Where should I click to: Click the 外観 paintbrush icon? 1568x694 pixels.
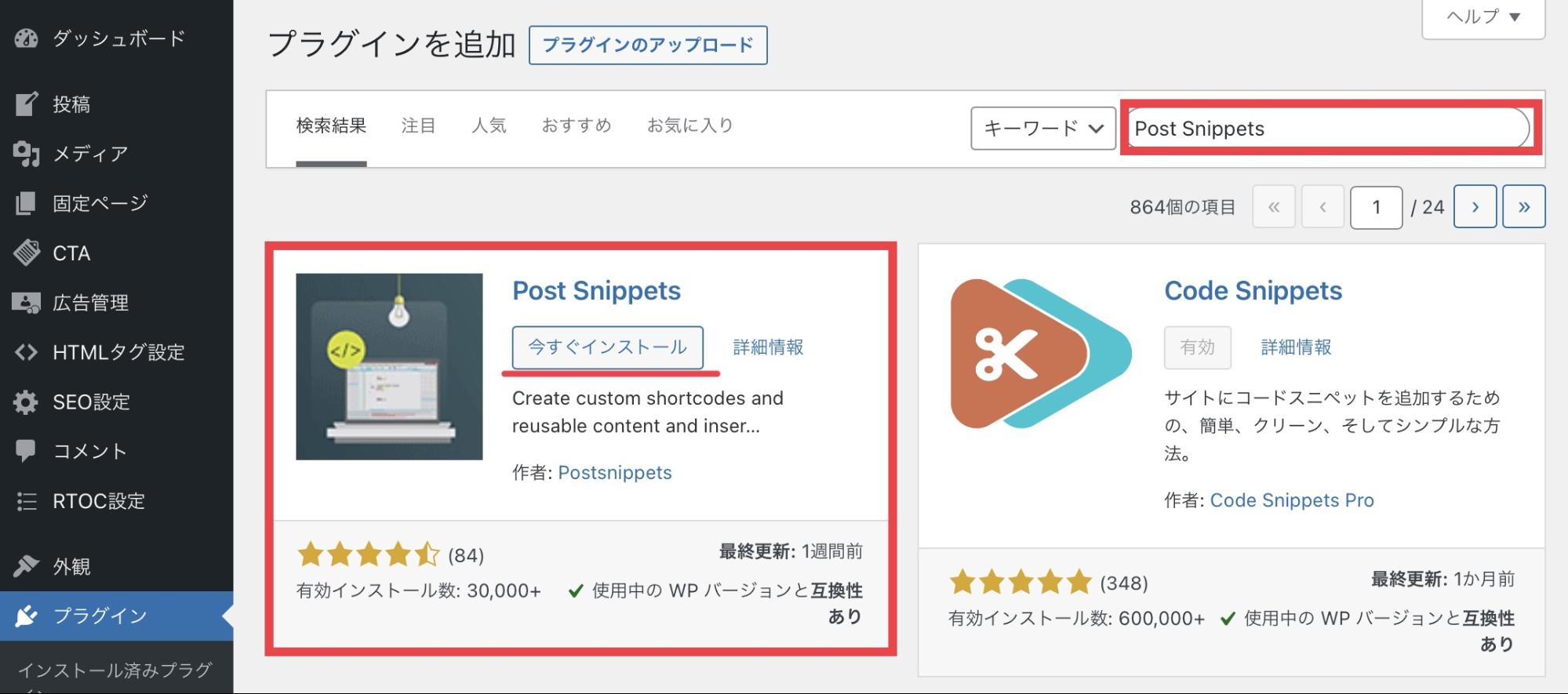26,565
